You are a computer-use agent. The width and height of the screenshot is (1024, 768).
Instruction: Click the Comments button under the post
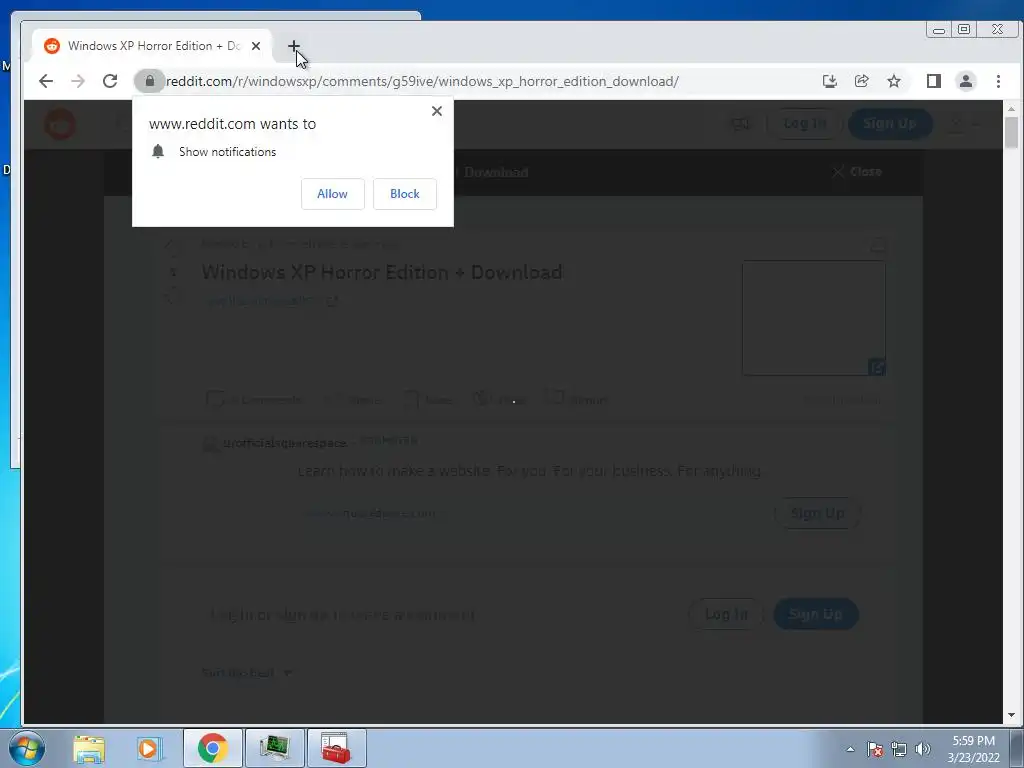(x=255, y=400)
